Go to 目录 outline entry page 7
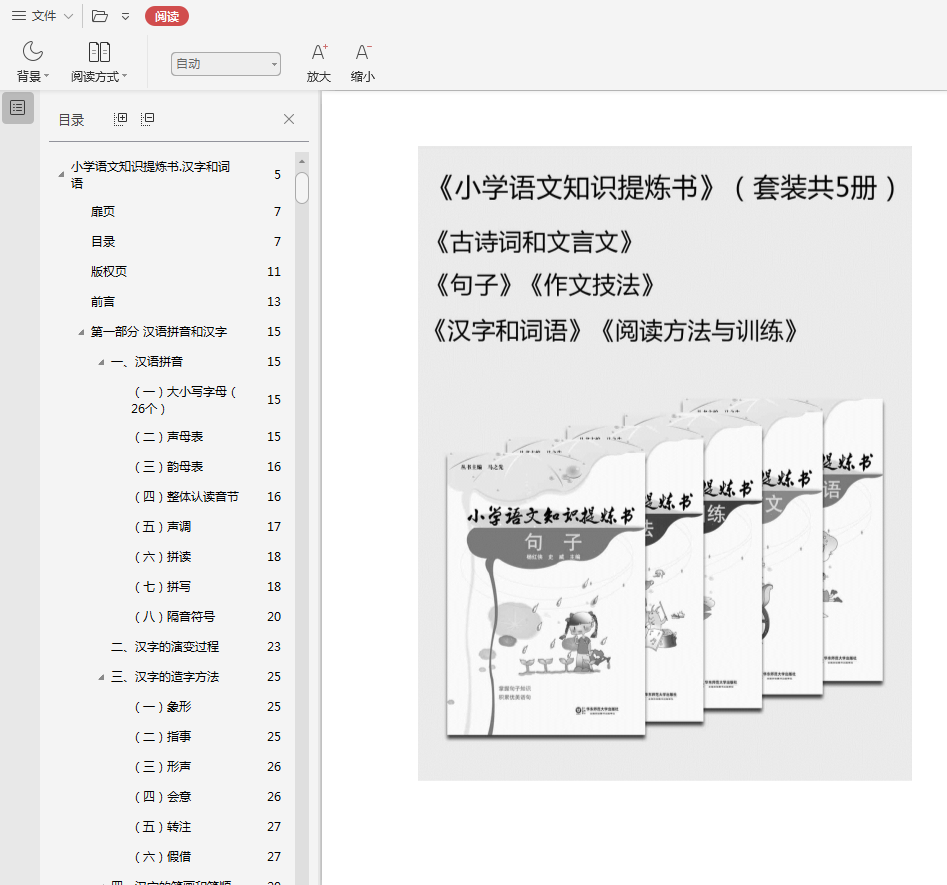Screen dimensions: 947x885 103,242
